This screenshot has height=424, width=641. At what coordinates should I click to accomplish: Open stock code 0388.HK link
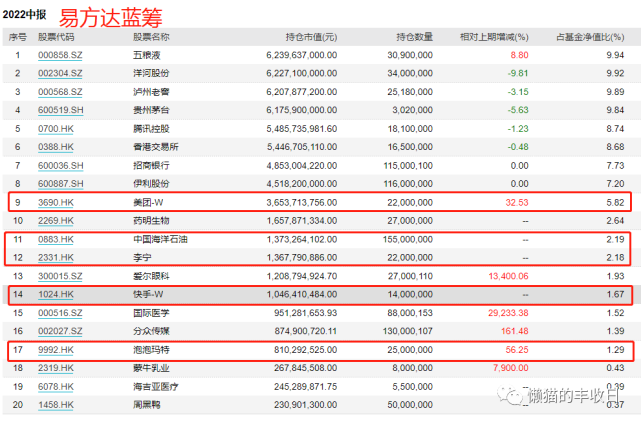coord(54,147)
